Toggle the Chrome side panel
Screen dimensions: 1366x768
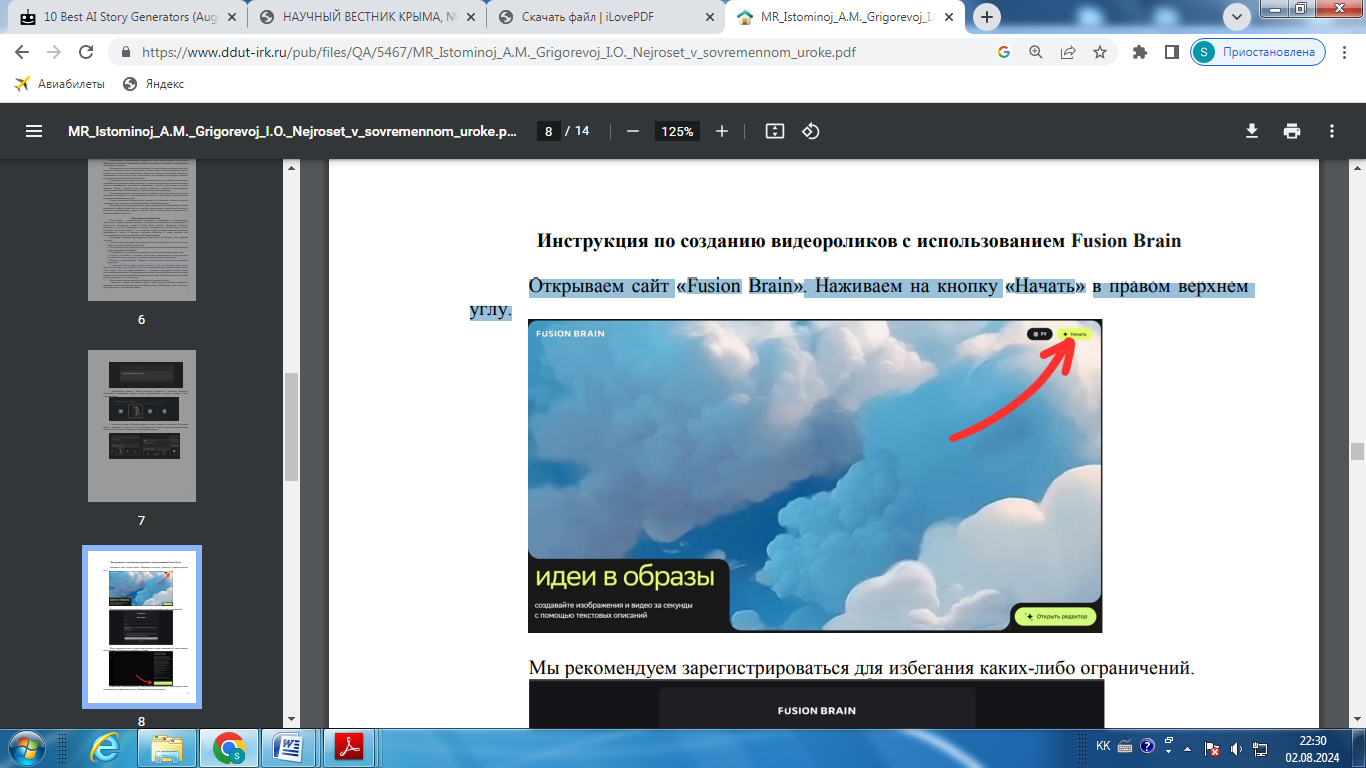(x=1171, y=52)
